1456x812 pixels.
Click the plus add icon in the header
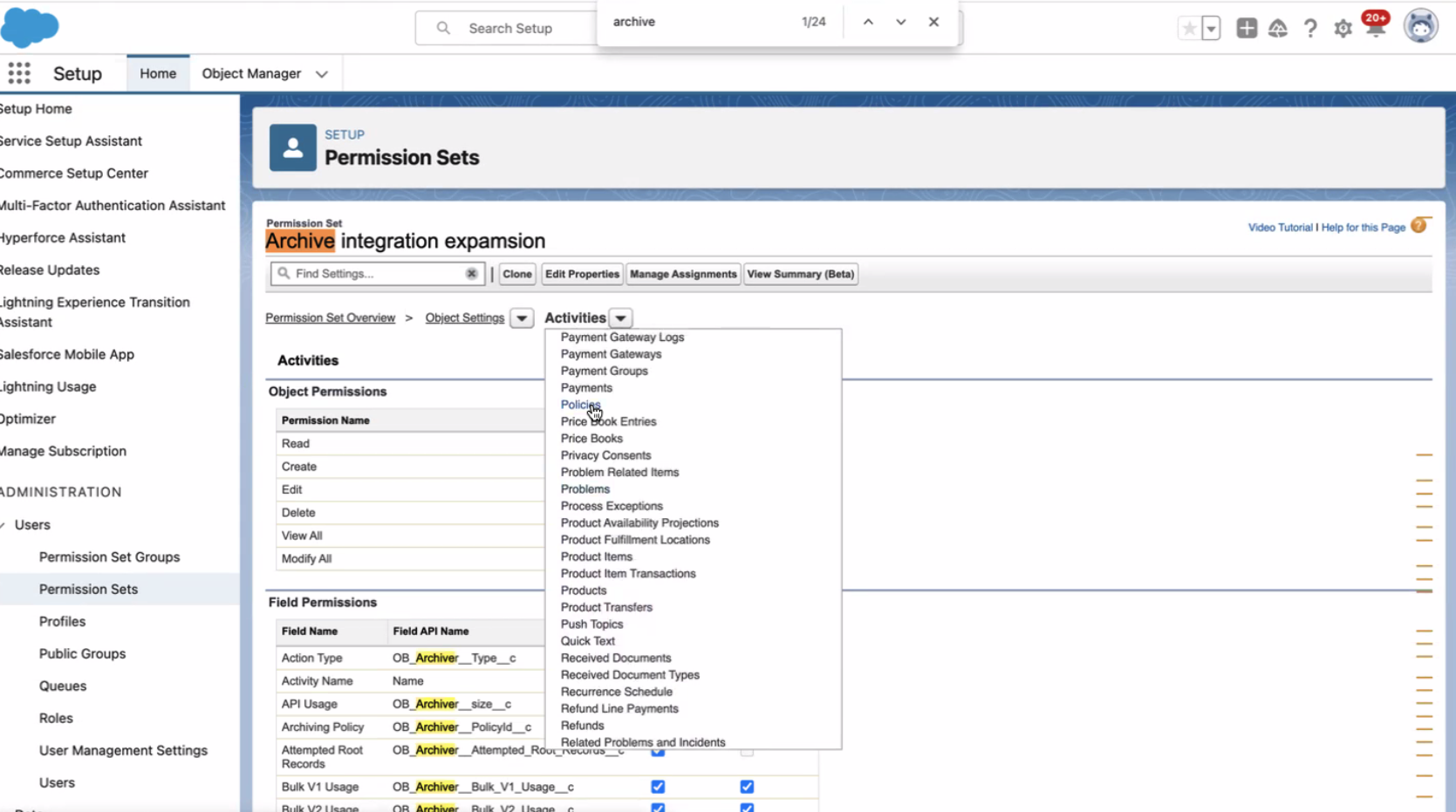point(1247,28)
